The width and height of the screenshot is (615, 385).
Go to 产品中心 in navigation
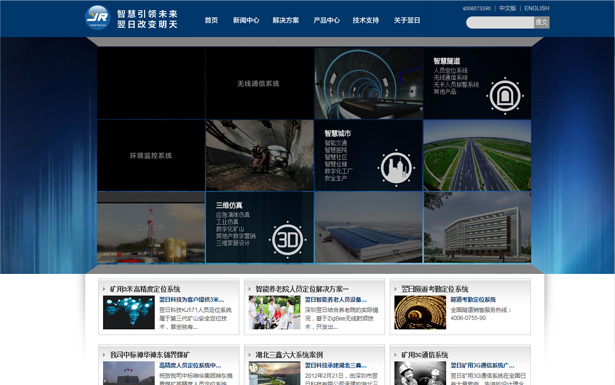(326, 20)
